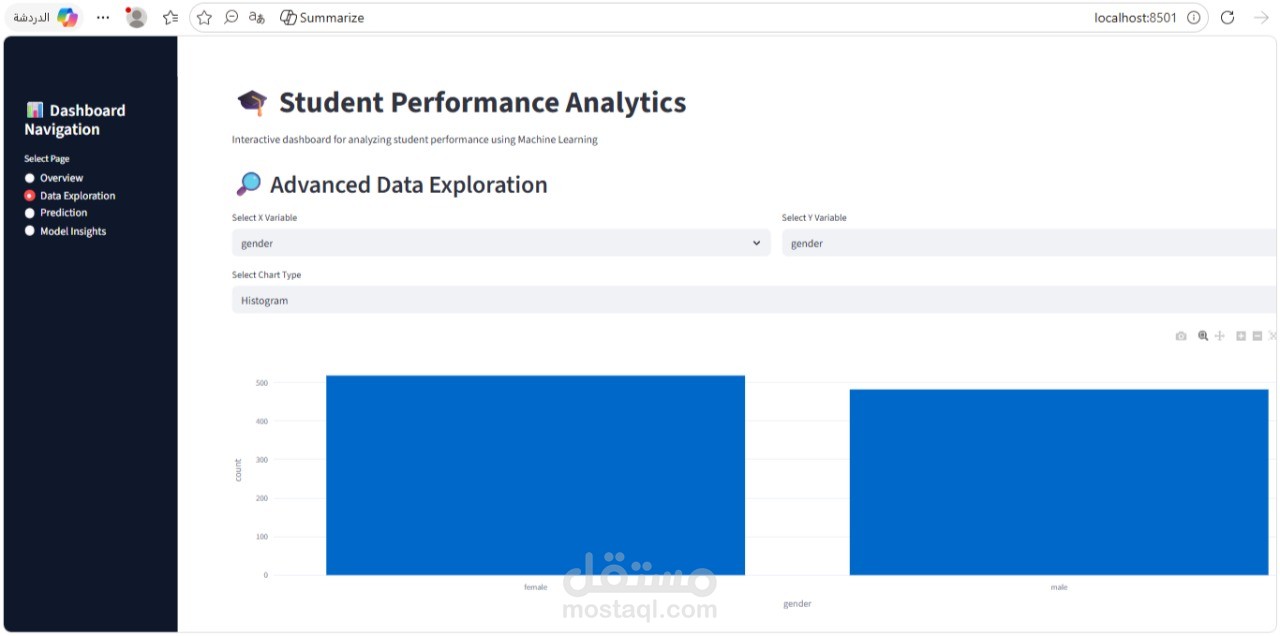Screen dimensions: 1280x636
Task: Open the Copilot chat icon
Action: coord(67,17)
